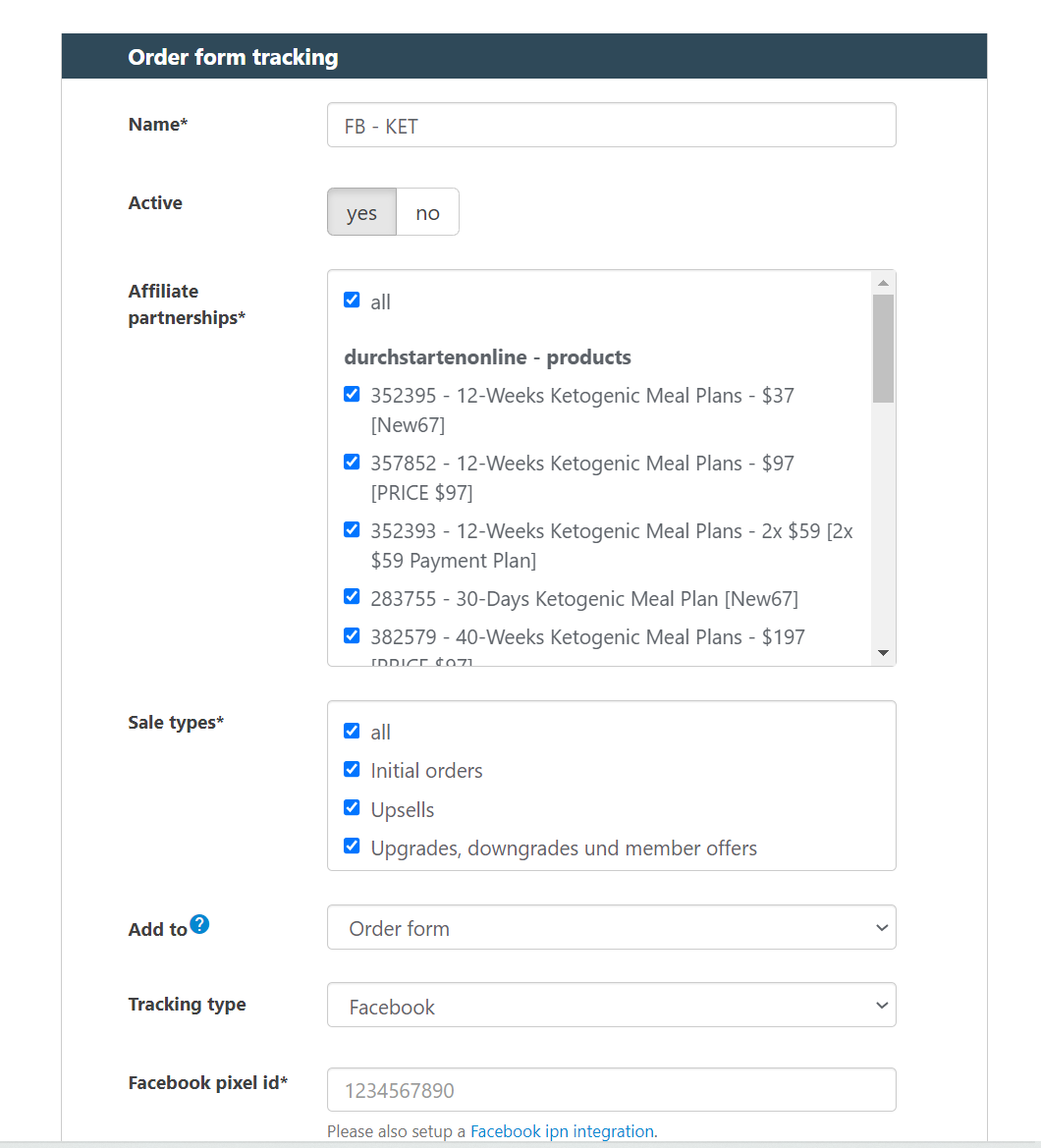Uncheck product 352395 Ketogenic Meal Plans $37
The height and width of the screenshot is (1148, 1041).
(x=352, y=395)
